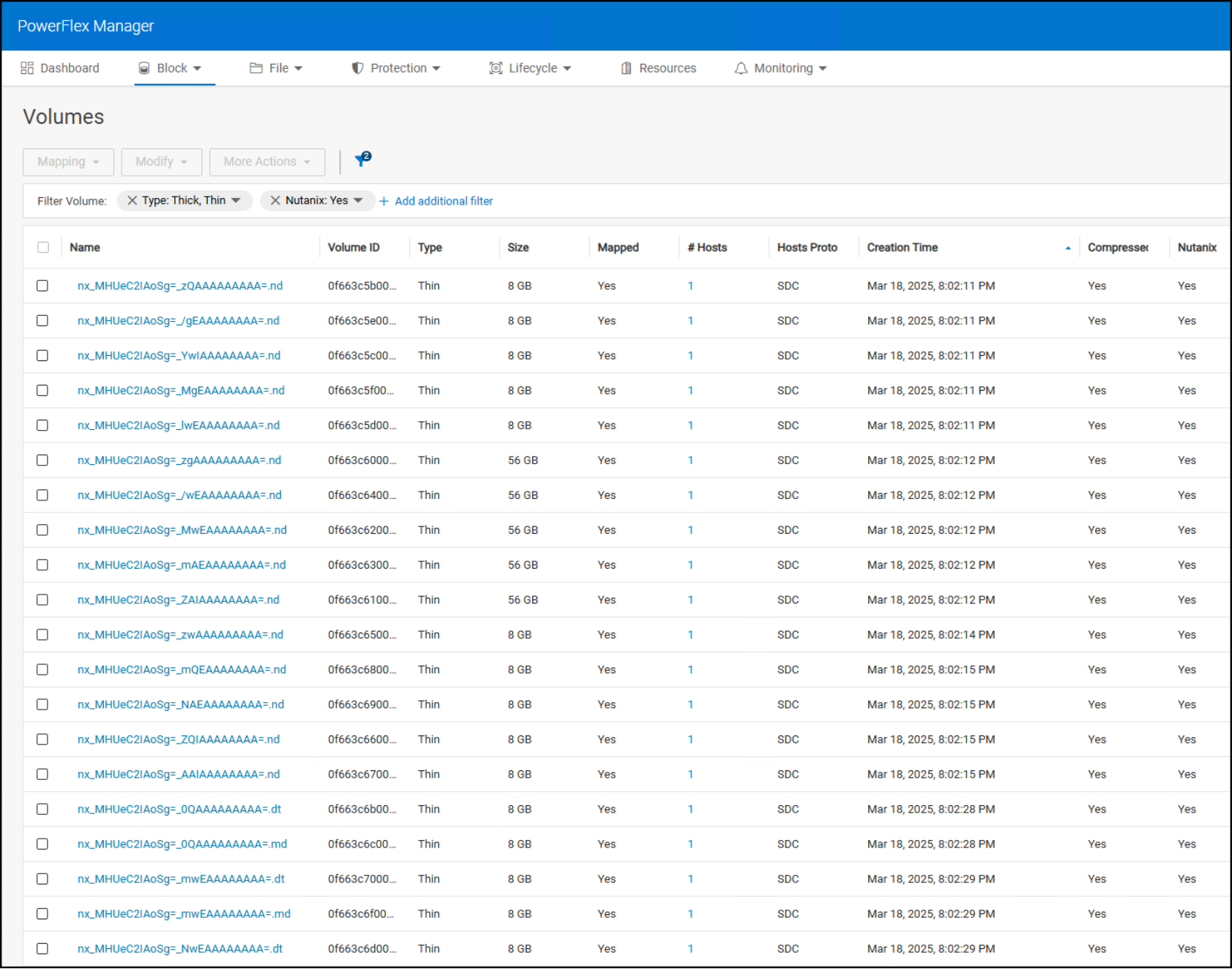Expand the Block menu arrow
Image resolution: width=1232 pixels, height=969 pixels.
point(197,68)
